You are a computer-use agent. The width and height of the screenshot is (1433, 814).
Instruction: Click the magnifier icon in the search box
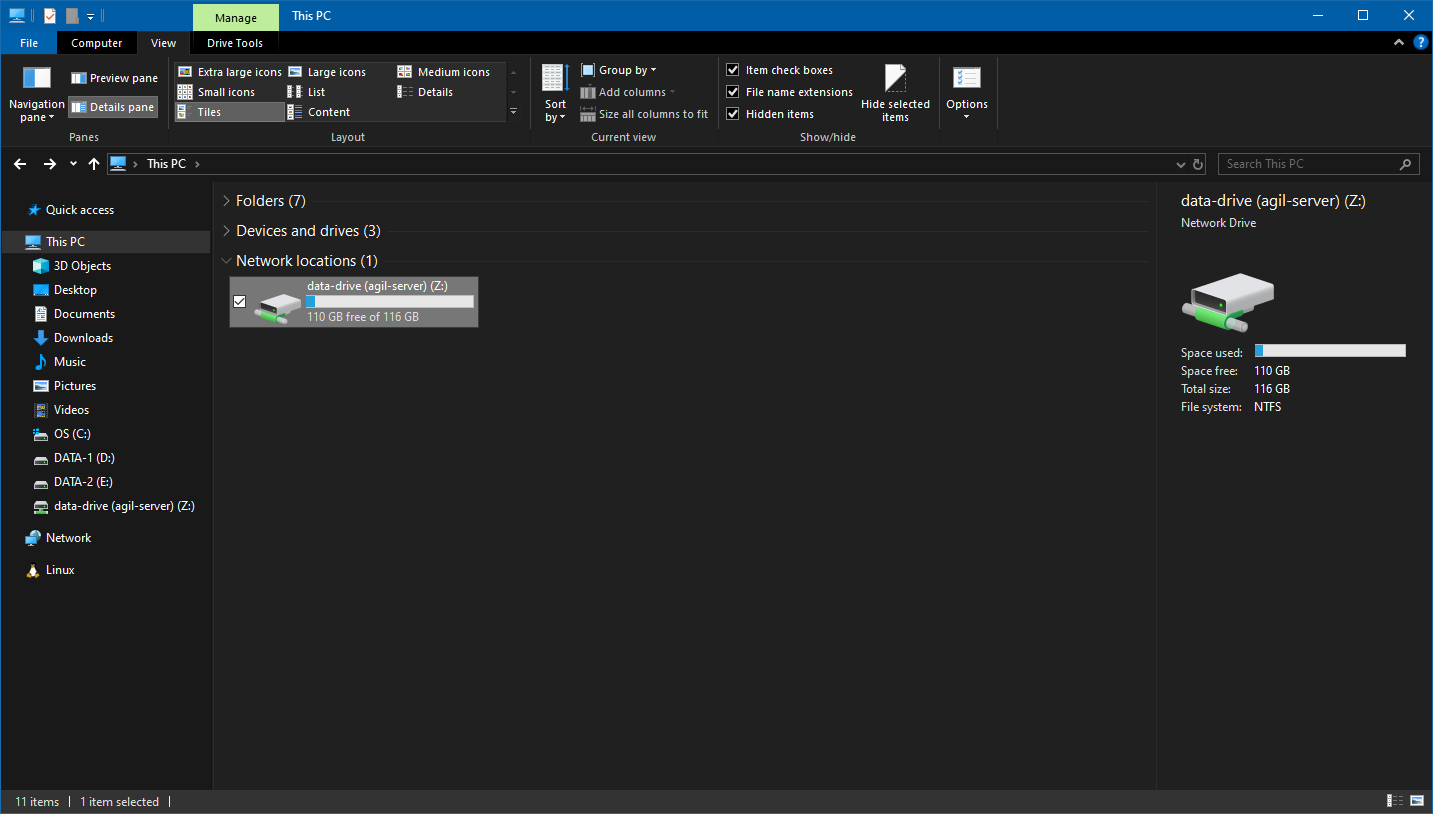click(1405, 164)
